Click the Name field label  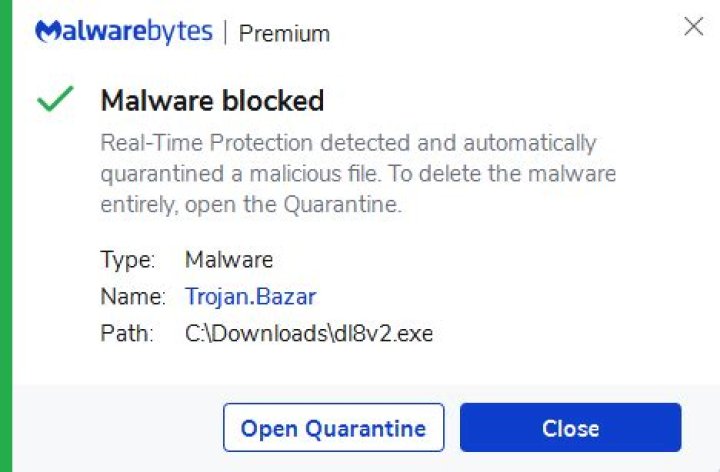point(132,296)
